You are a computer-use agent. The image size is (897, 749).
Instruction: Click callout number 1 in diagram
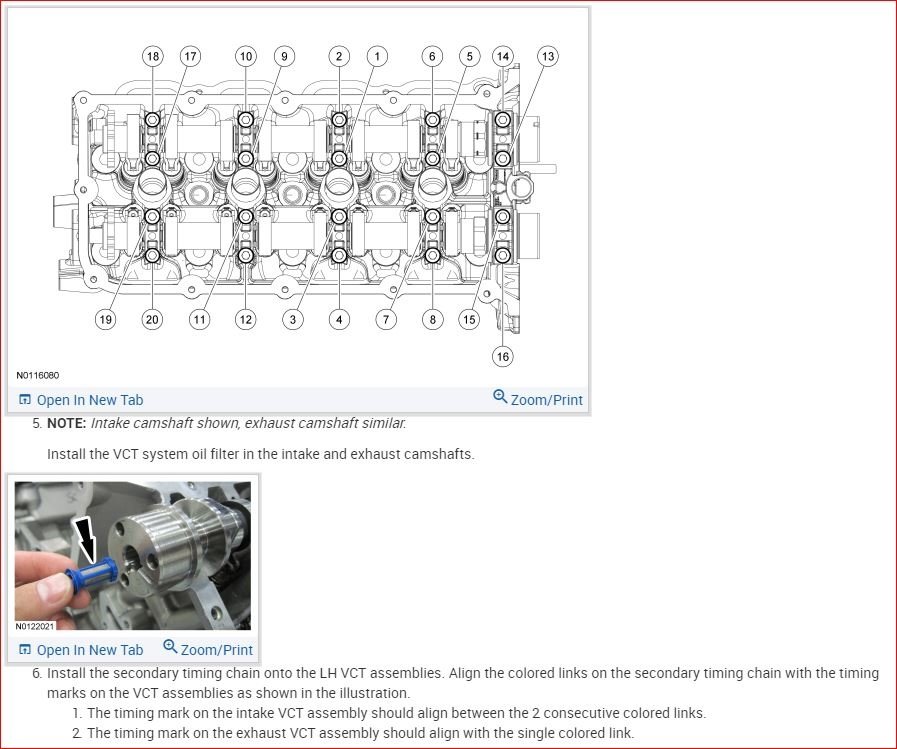(377, 56)
